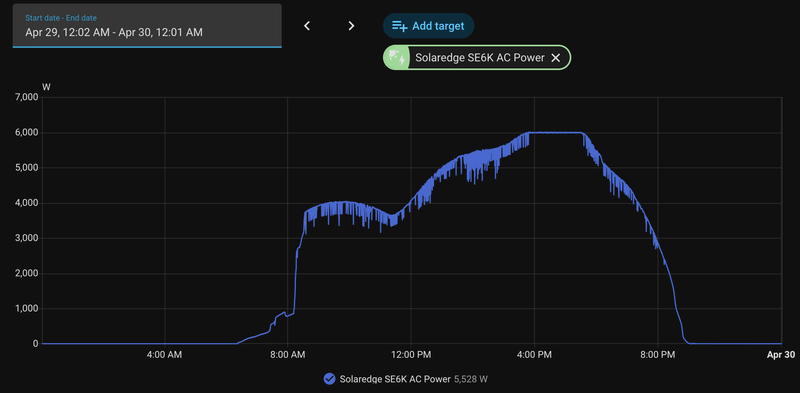800x393 pixels.
Task: Go to next date range arrow
Action: (351, 26)
